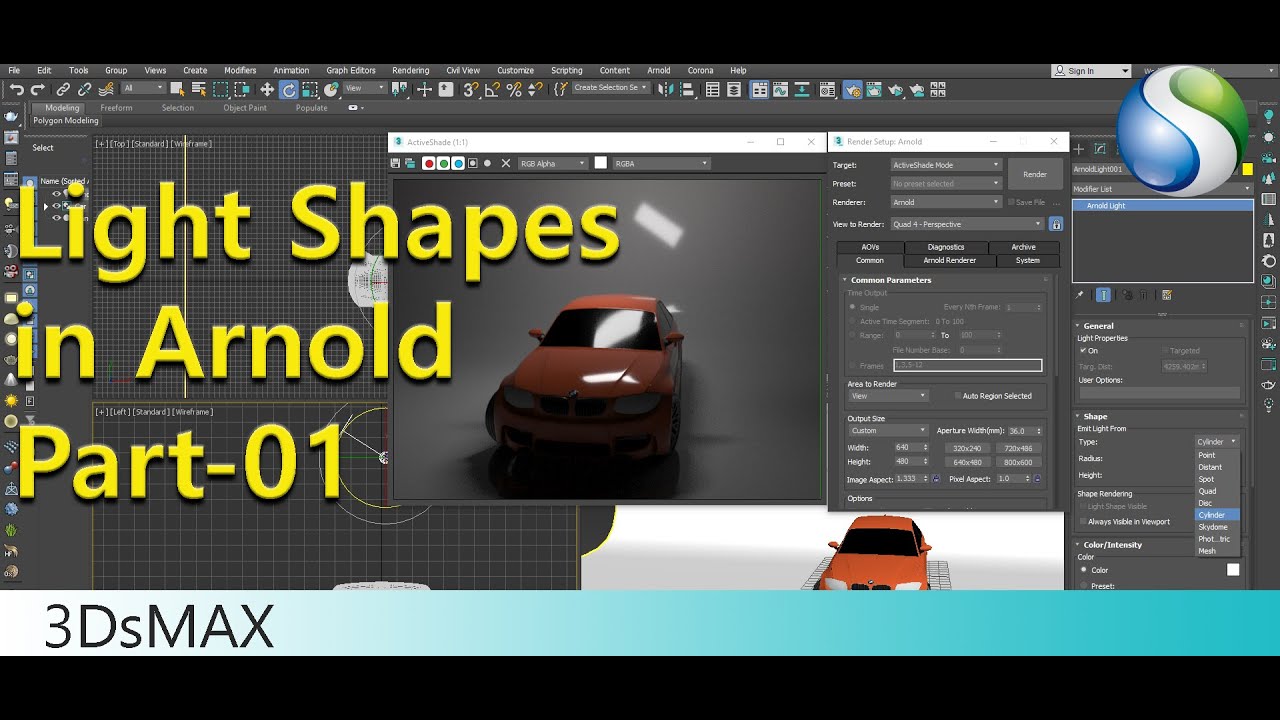Screen dimensions: 1280x720
Task: Activate the Select and Scale tool
Action: tap(310, 90)
